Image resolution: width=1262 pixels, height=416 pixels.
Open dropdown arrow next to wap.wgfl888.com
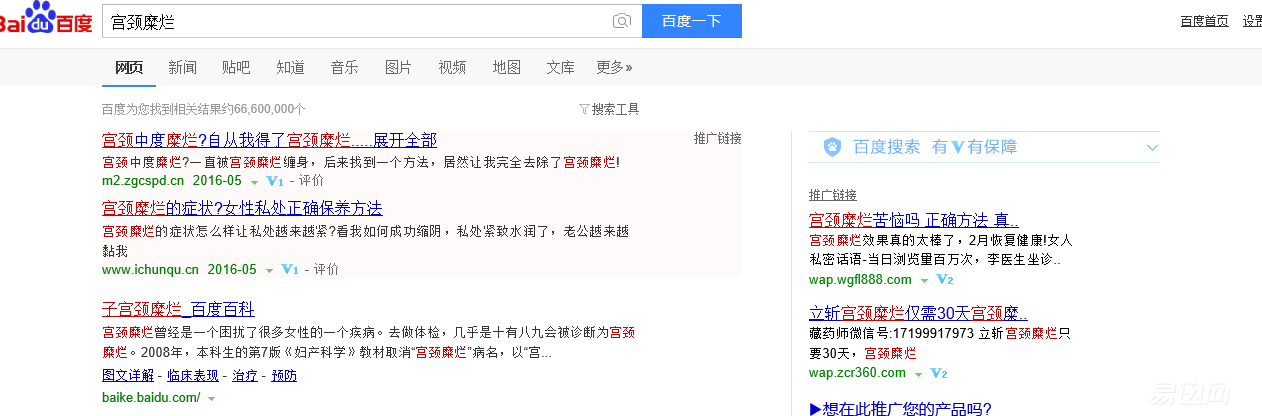[x=924, y=280]
